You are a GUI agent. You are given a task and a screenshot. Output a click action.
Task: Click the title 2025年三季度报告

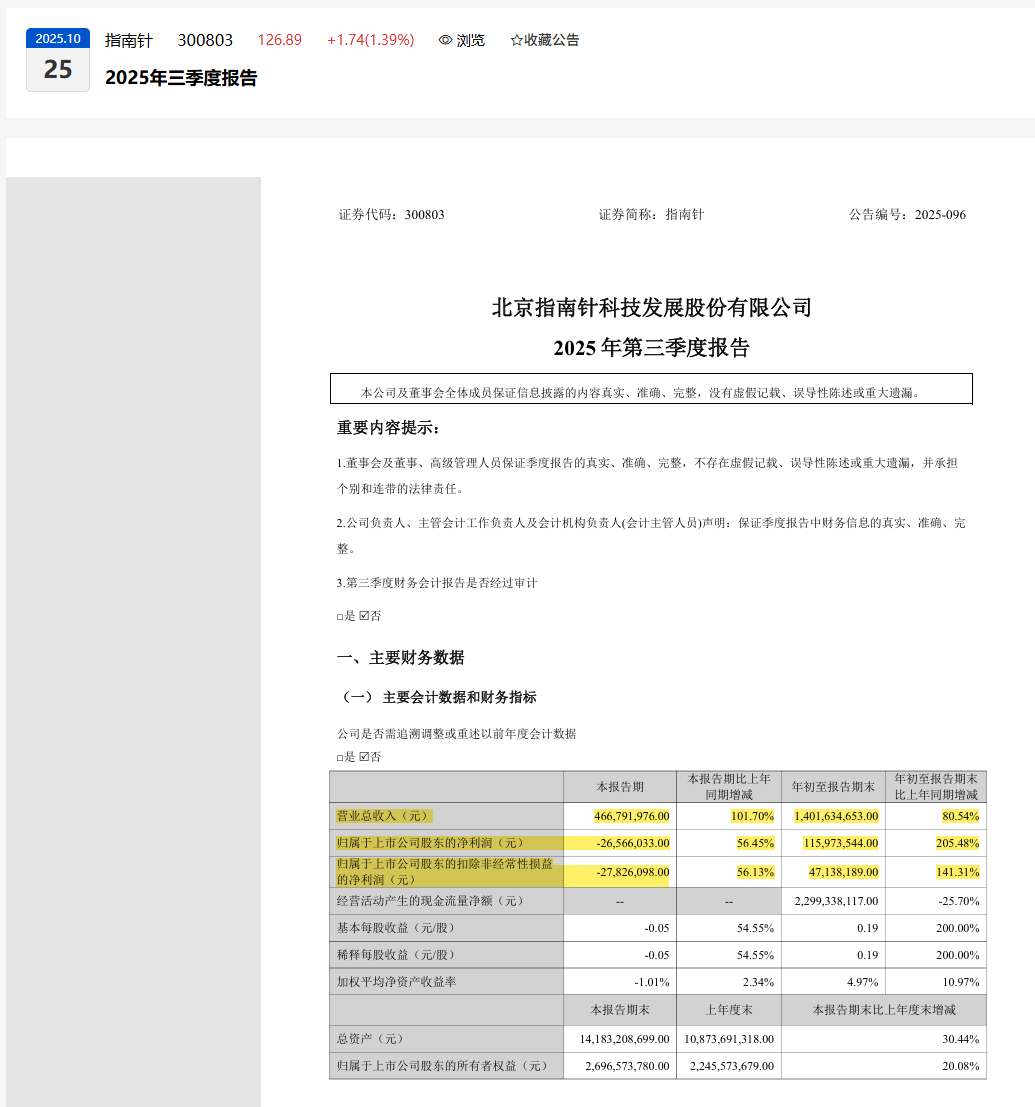pyautogui.click(x=181, y=78)
